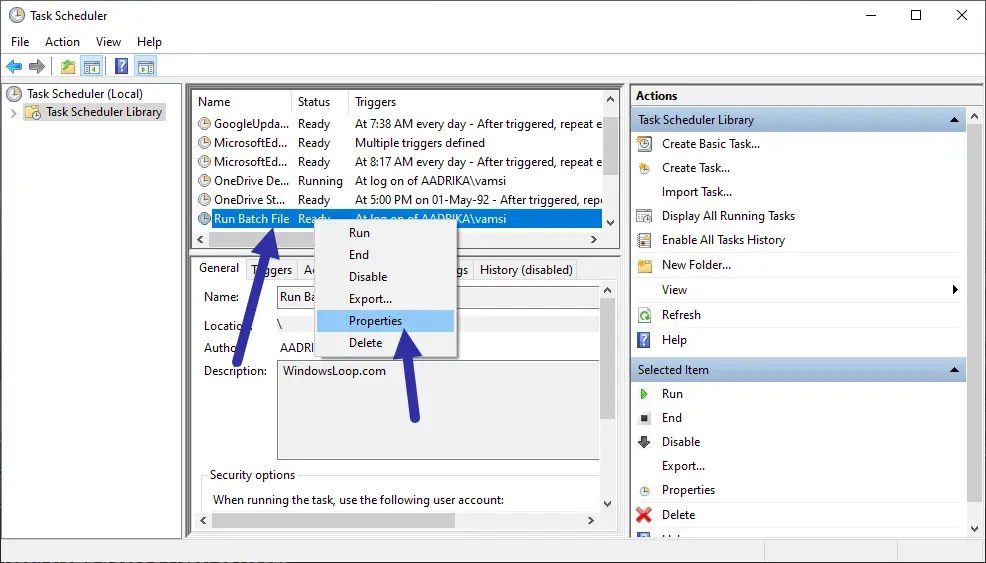Click the Refresh icon in Actions pane

point(645,315)
